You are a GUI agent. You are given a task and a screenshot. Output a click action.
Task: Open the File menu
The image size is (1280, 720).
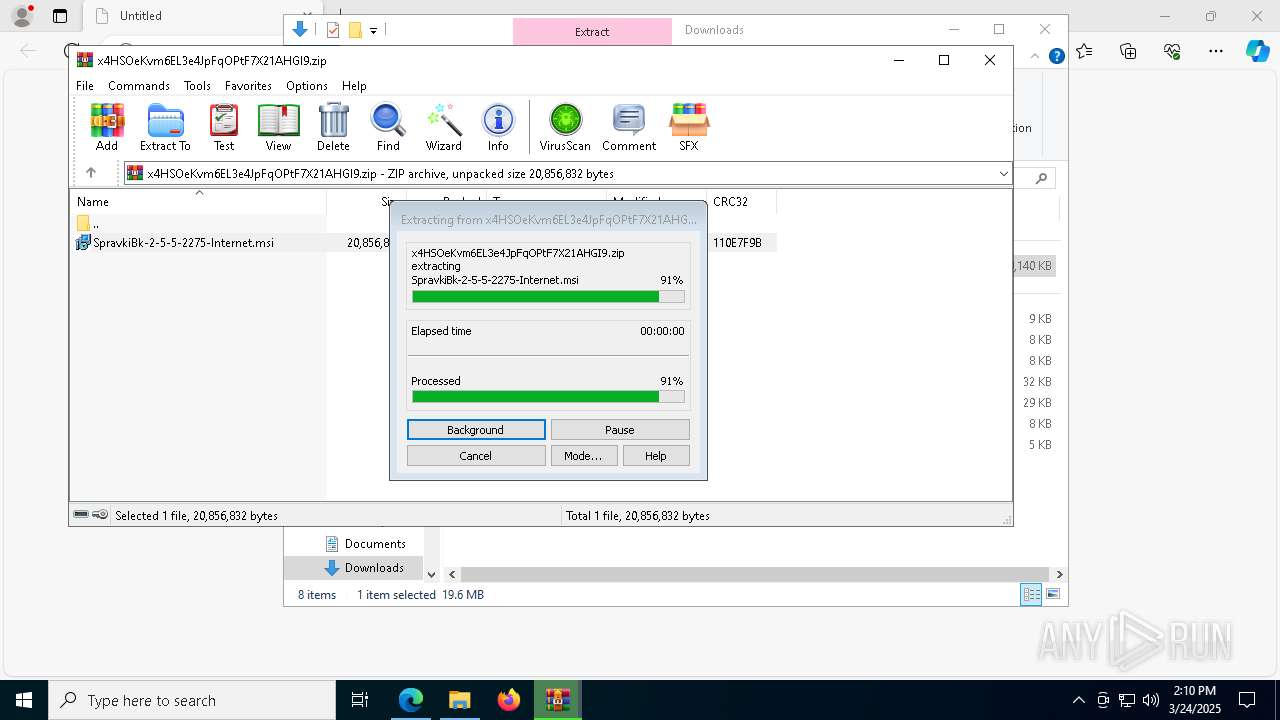click(85, 86)
